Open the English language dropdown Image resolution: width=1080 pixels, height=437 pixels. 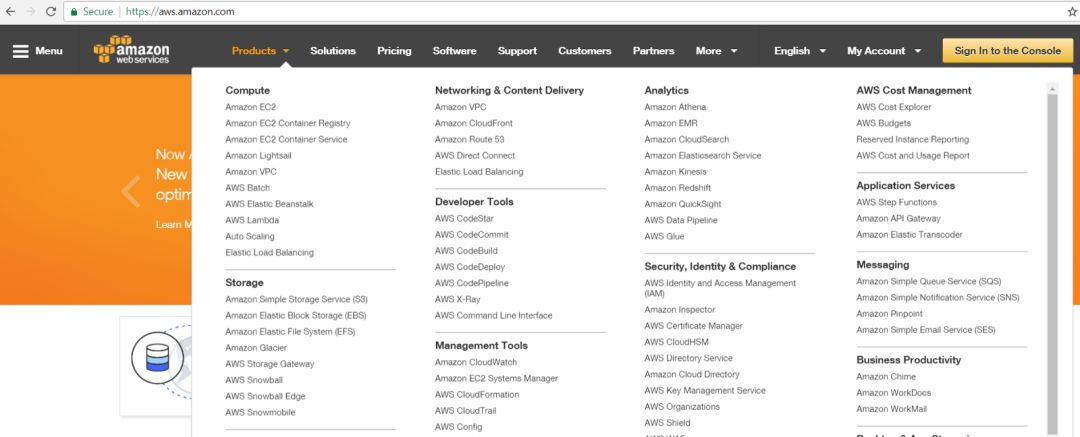pos(800,51)
